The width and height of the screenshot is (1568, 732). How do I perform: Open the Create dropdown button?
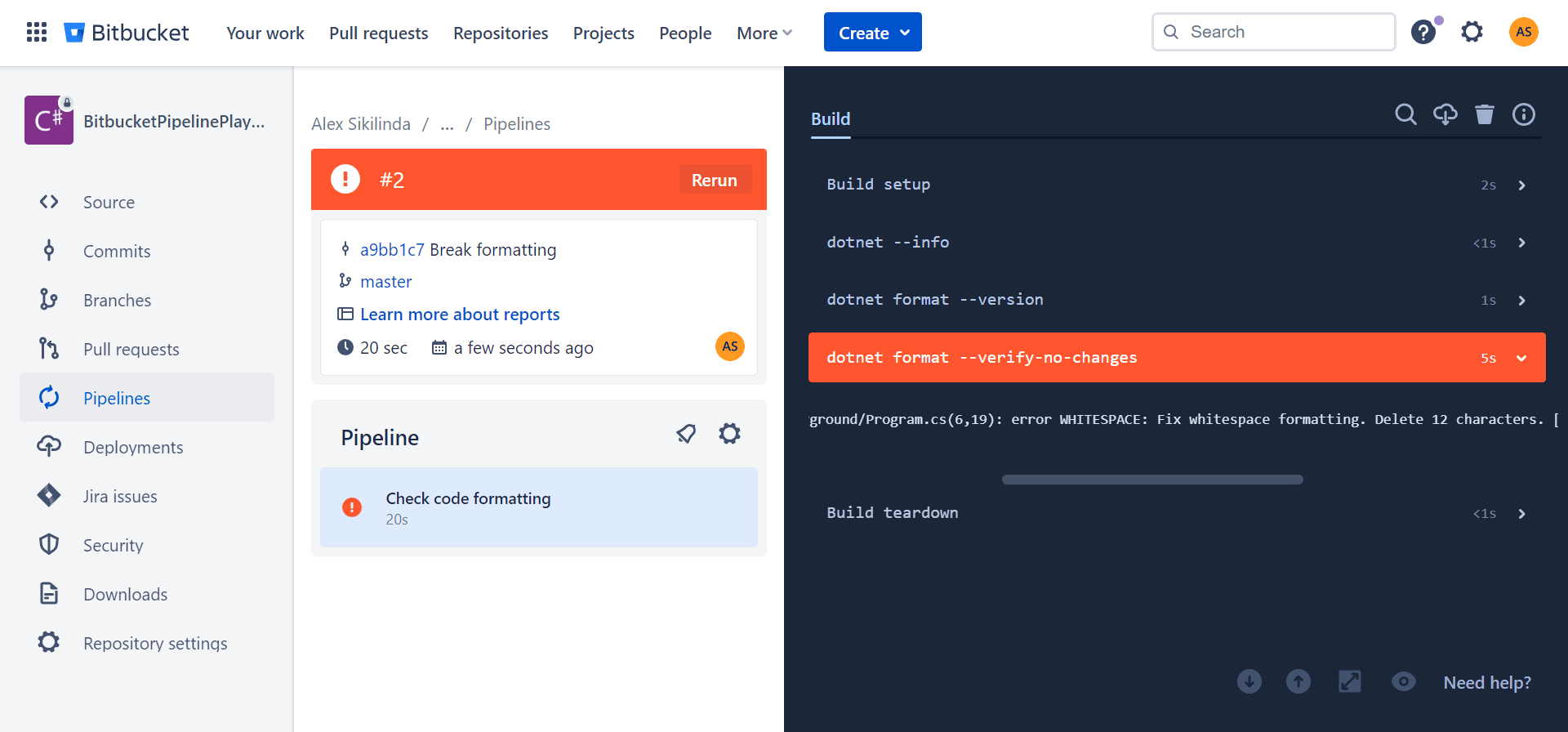coord(873,32)
